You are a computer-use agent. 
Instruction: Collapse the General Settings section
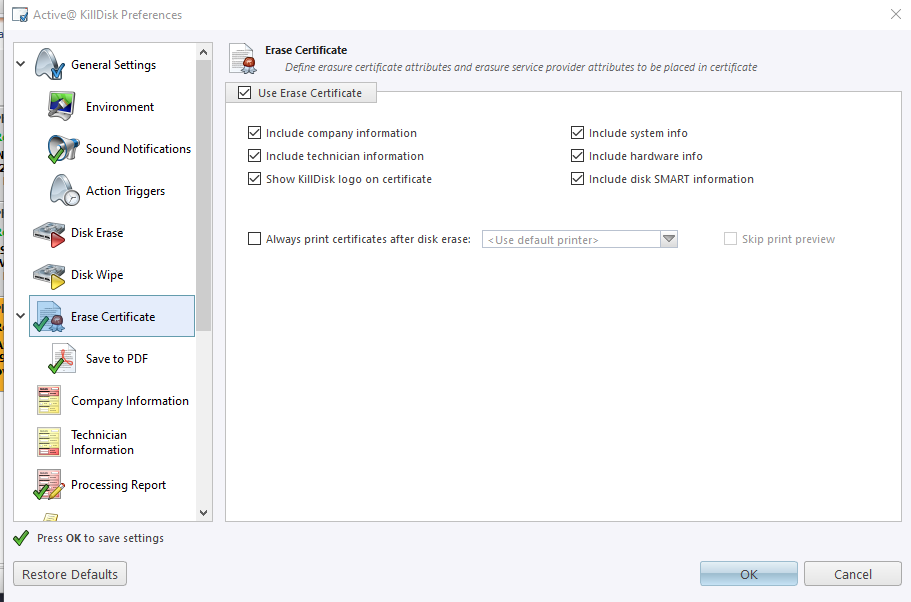(20, 62)
